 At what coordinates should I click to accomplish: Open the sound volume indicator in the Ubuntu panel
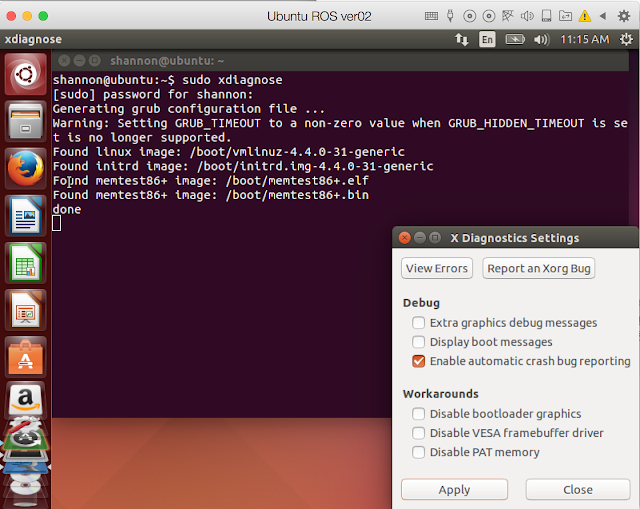pyautogui.click(x=541, y=40)
